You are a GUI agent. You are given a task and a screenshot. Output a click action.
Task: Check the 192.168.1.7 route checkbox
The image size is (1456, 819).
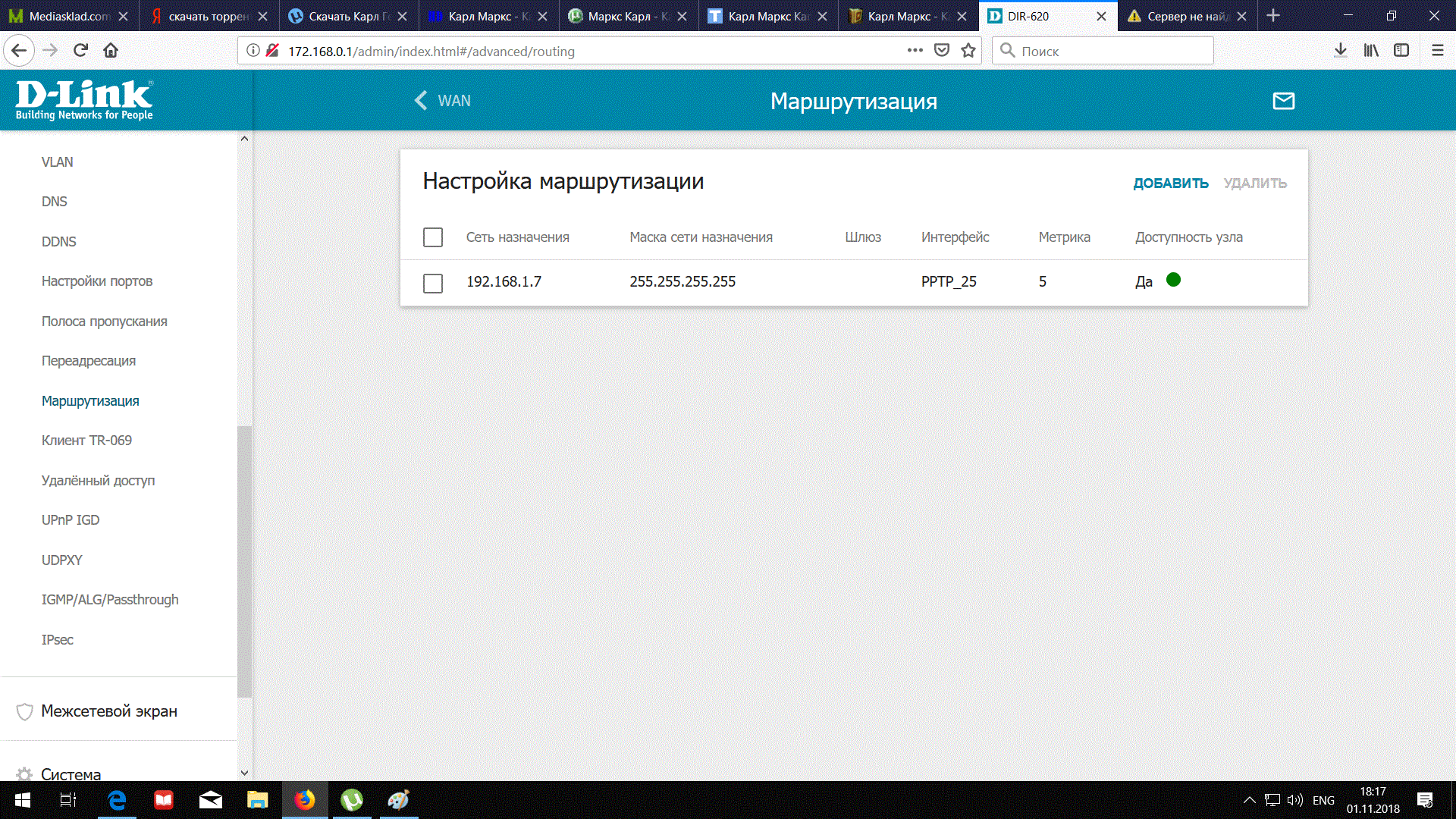pyautogui.click(x=433, y=283)
